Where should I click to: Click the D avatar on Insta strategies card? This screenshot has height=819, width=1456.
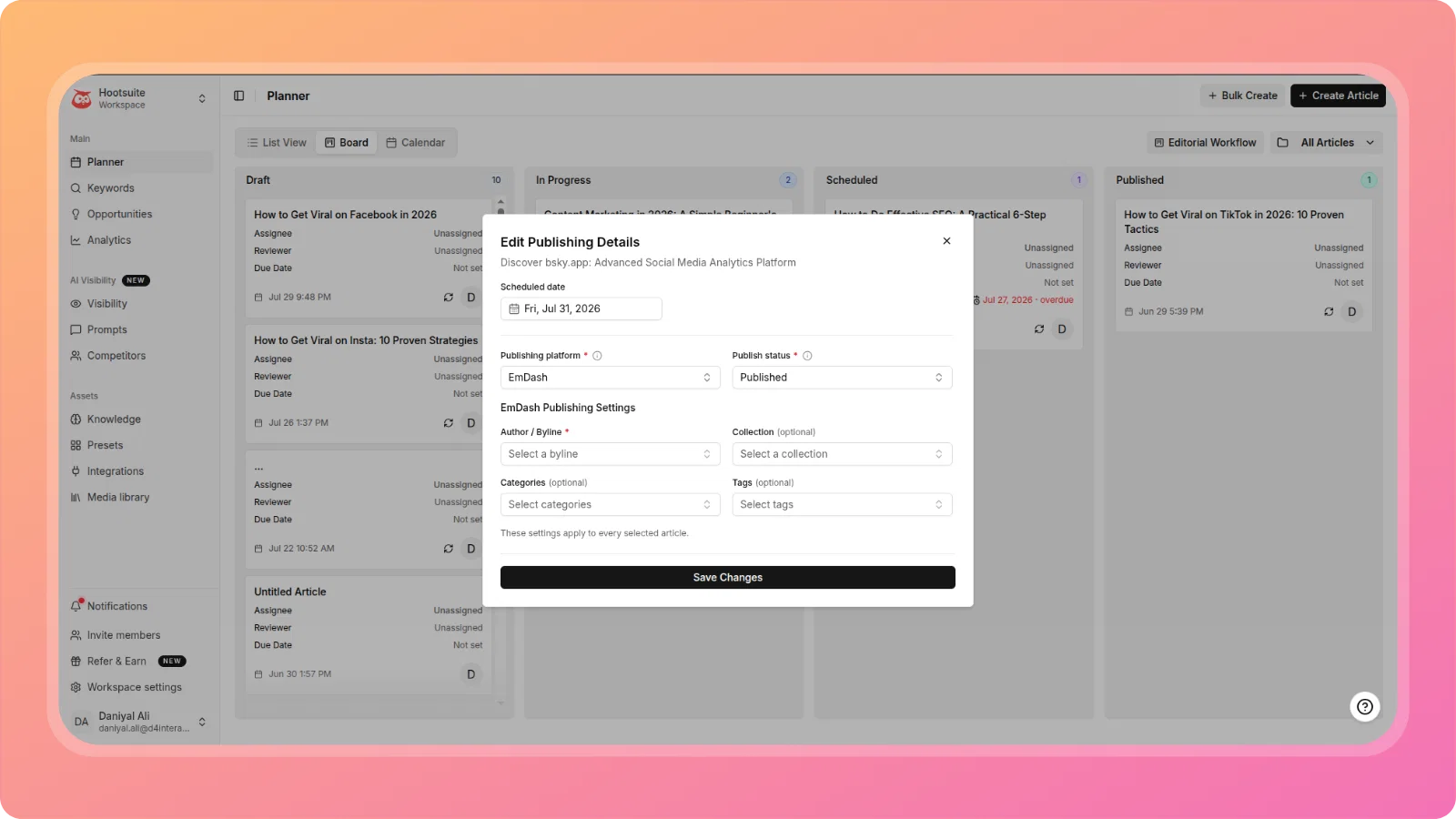(x=471, y=423)
